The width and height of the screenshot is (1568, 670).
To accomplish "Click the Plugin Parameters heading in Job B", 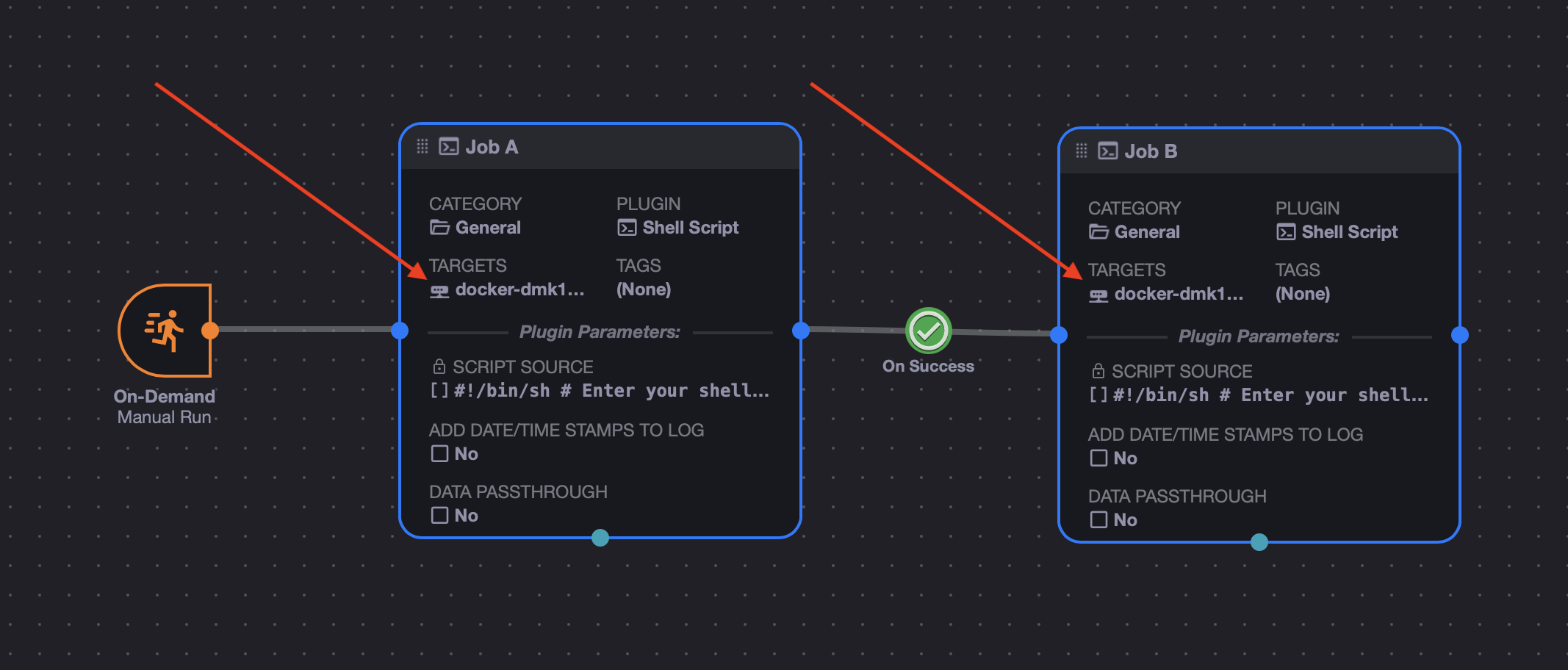I will pos(1259,336).
